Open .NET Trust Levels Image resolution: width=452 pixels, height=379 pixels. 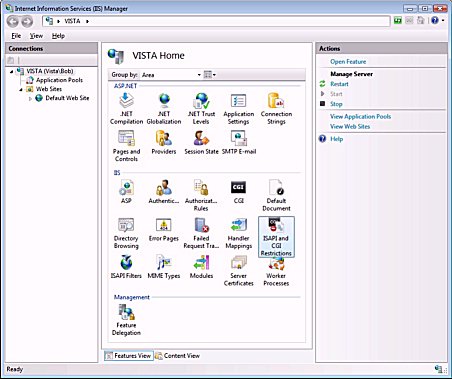[x=201, y=108]
